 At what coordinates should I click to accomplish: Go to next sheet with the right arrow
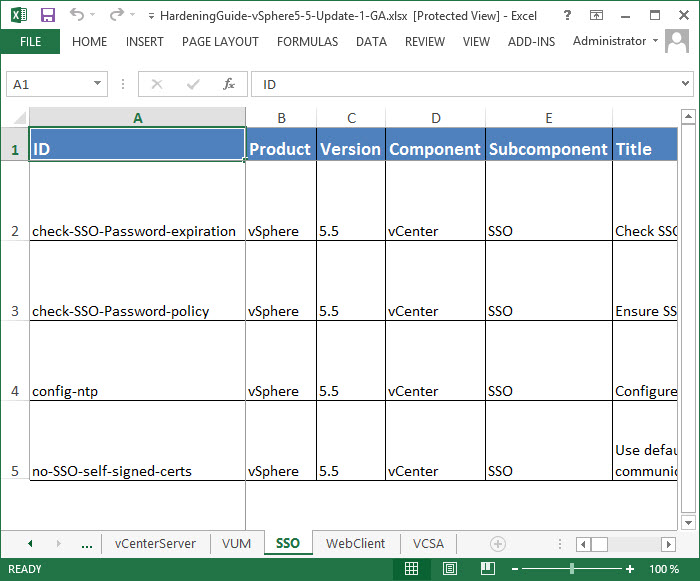[x=58, y=543]
